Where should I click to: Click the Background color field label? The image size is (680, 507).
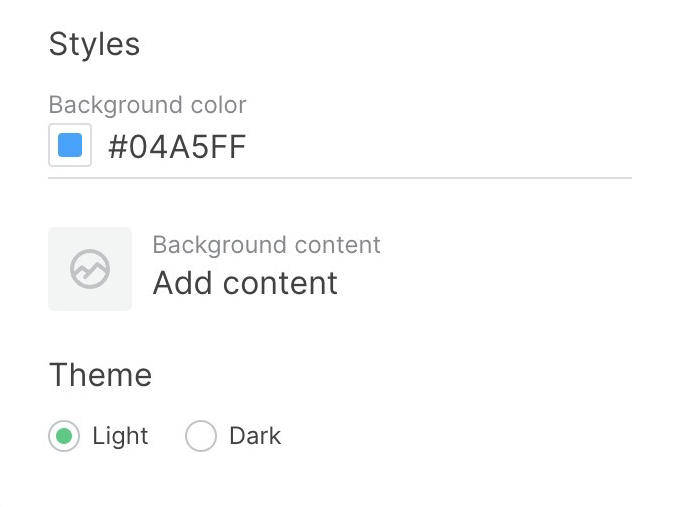(x=147, y=105)
